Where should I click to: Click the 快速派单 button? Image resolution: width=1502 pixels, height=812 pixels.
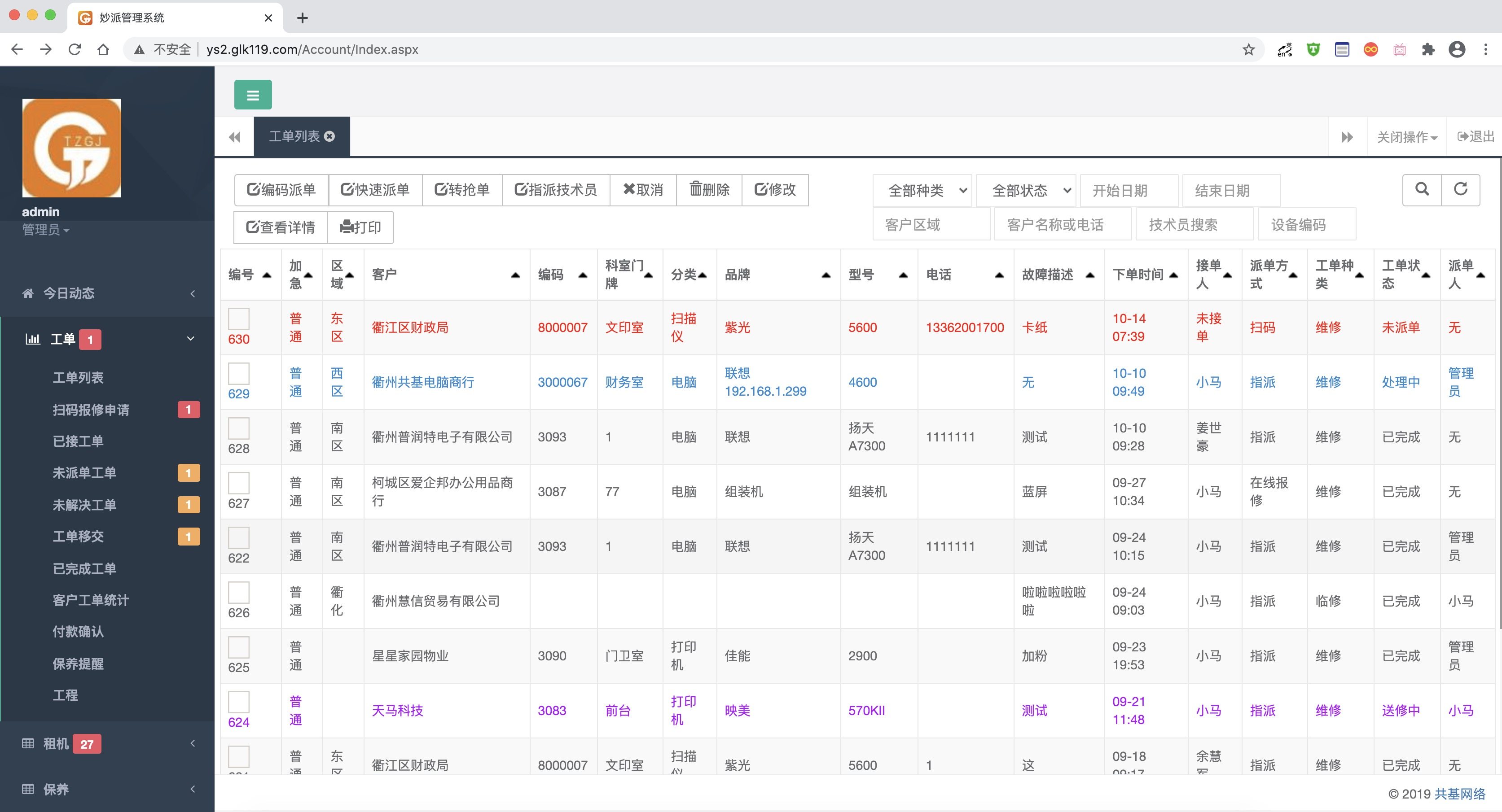[x=375, y=190]
